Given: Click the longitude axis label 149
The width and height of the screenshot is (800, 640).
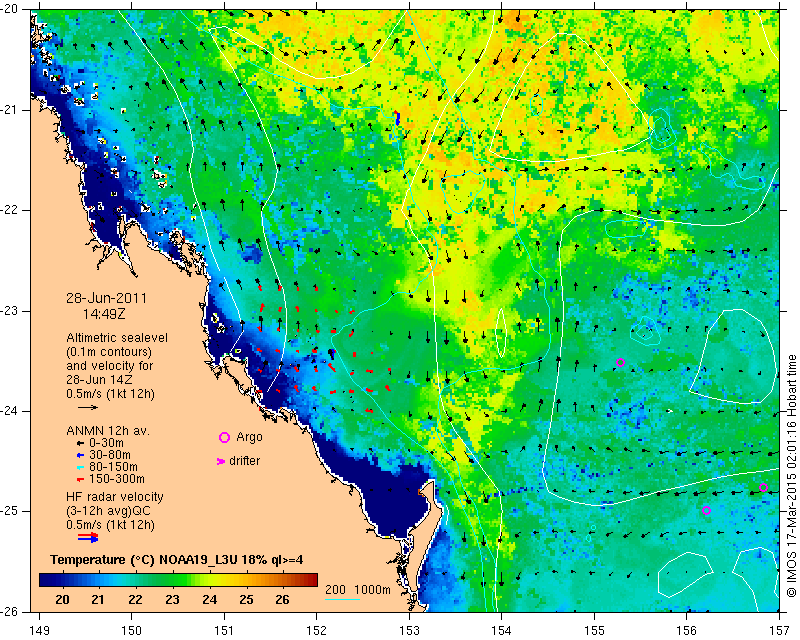Looking at the screenshot, I should point(40,631).
